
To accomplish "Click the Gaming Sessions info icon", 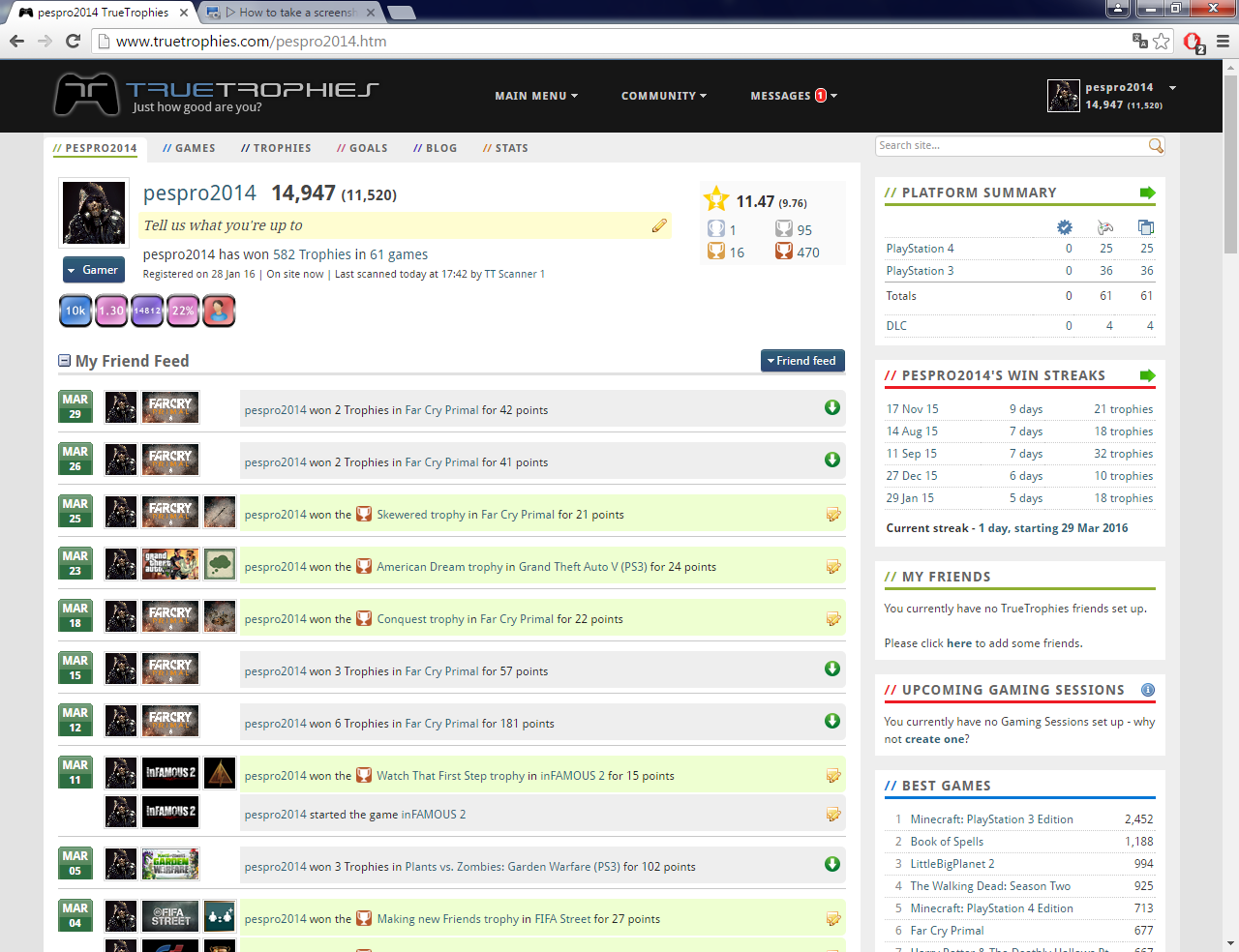I will tap(1148, 690).
